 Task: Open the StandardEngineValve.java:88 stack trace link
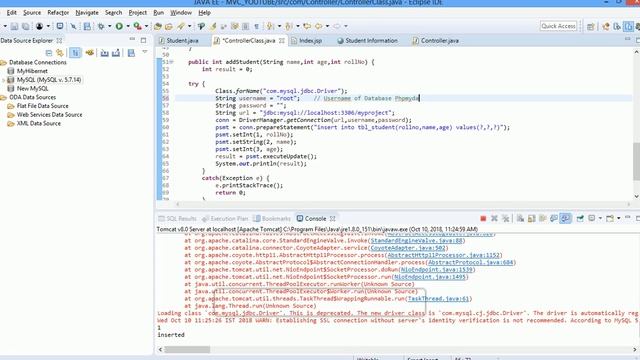[x=417, y=241]
